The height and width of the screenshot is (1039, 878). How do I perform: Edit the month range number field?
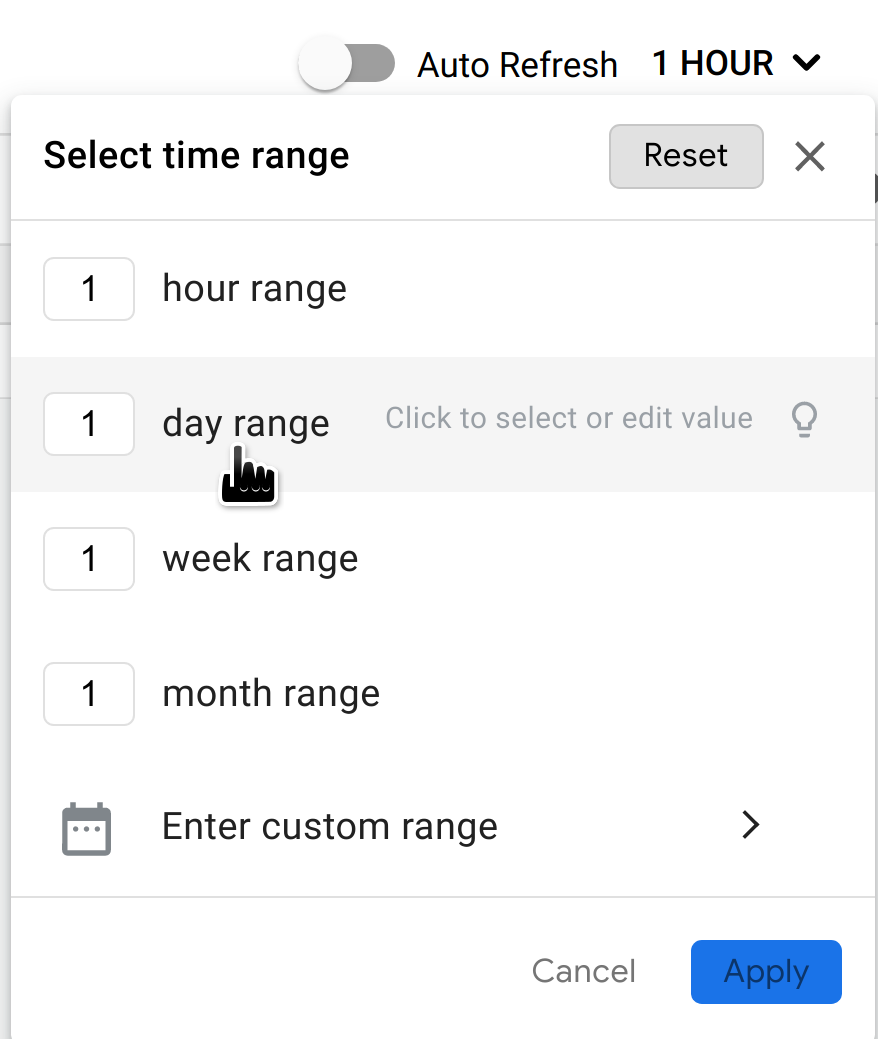[x=89, y=694]
